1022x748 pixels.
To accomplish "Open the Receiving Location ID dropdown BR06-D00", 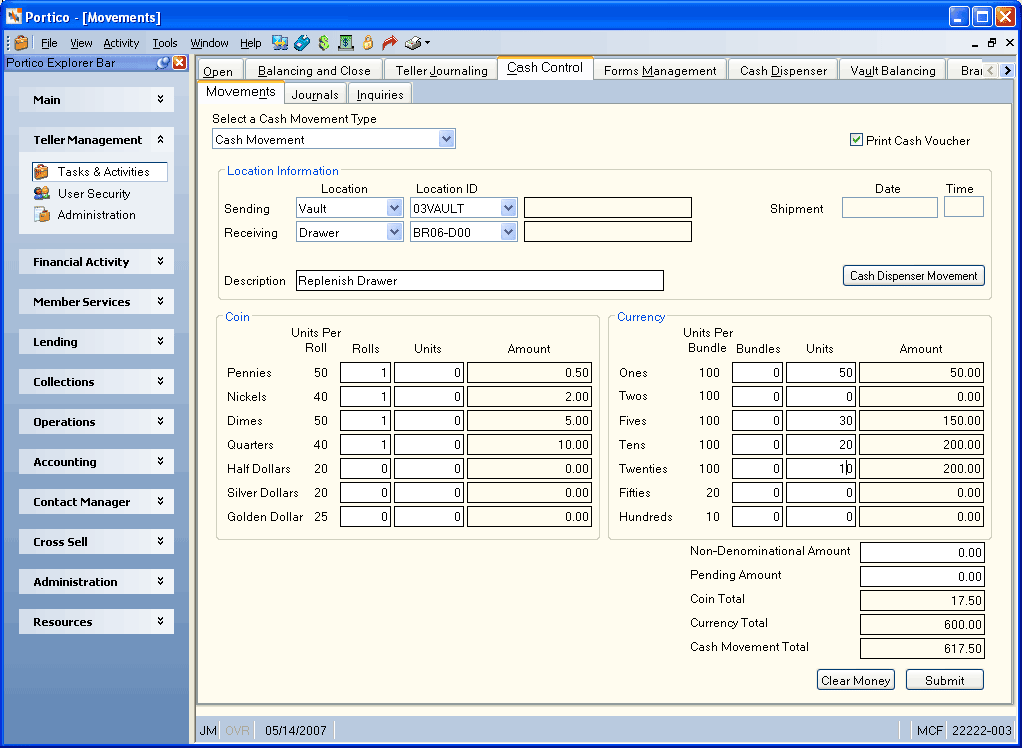I will tap(508, 233).
